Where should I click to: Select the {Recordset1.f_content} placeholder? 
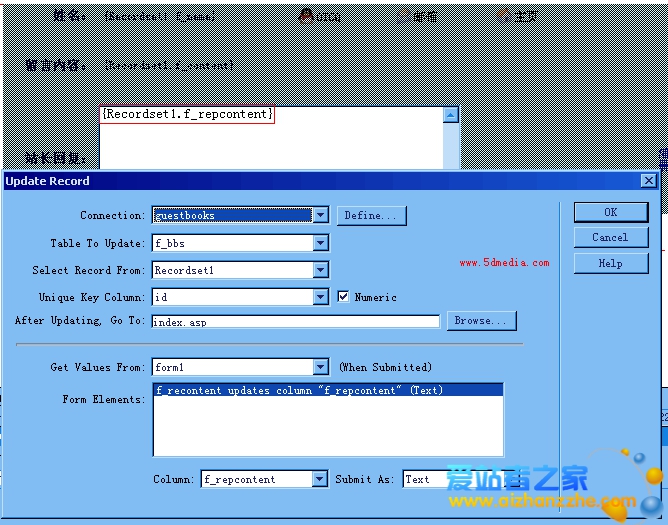coord(170,65)
